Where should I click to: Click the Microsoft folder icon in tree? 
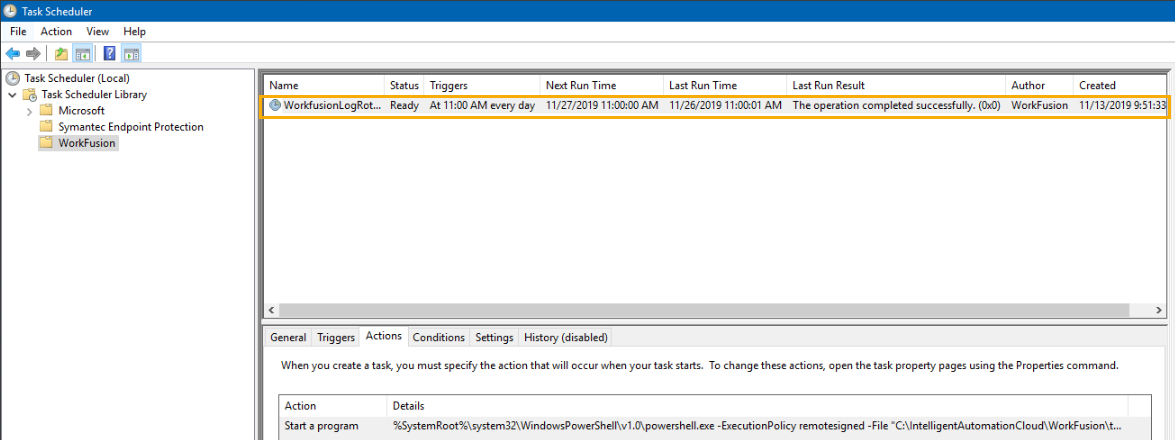pyautogui.click(x=46, y=111)
